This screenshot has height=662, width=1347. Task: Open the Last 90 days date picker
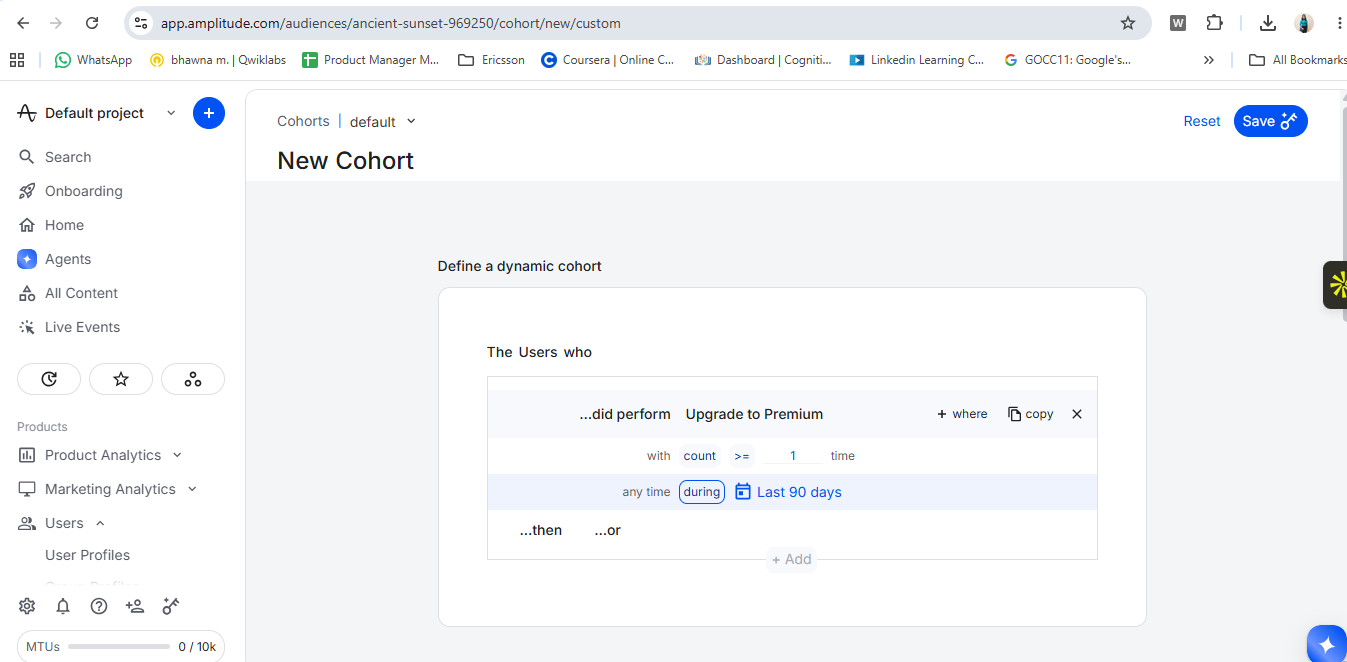click(788, 492)
